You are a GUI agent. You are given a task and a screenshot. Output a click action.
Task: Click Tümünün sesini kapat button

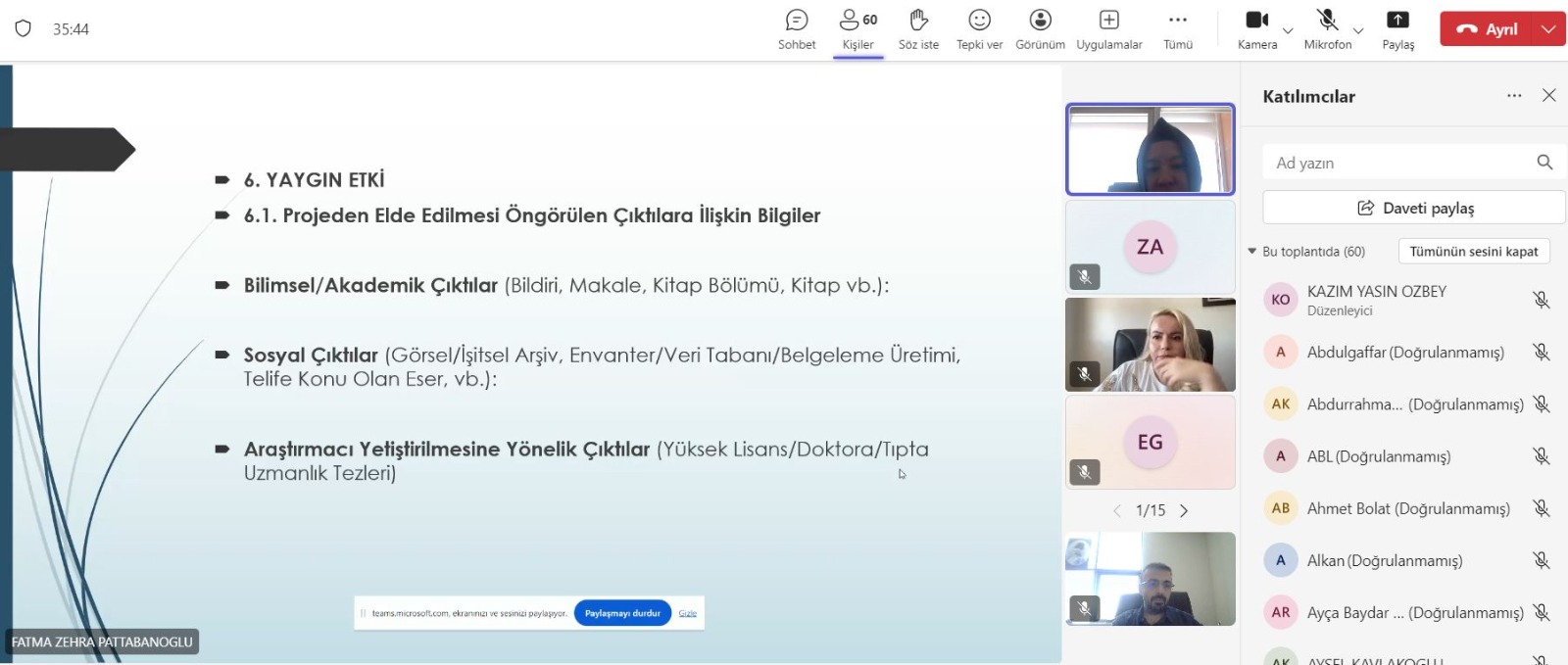pos(1473,252)
